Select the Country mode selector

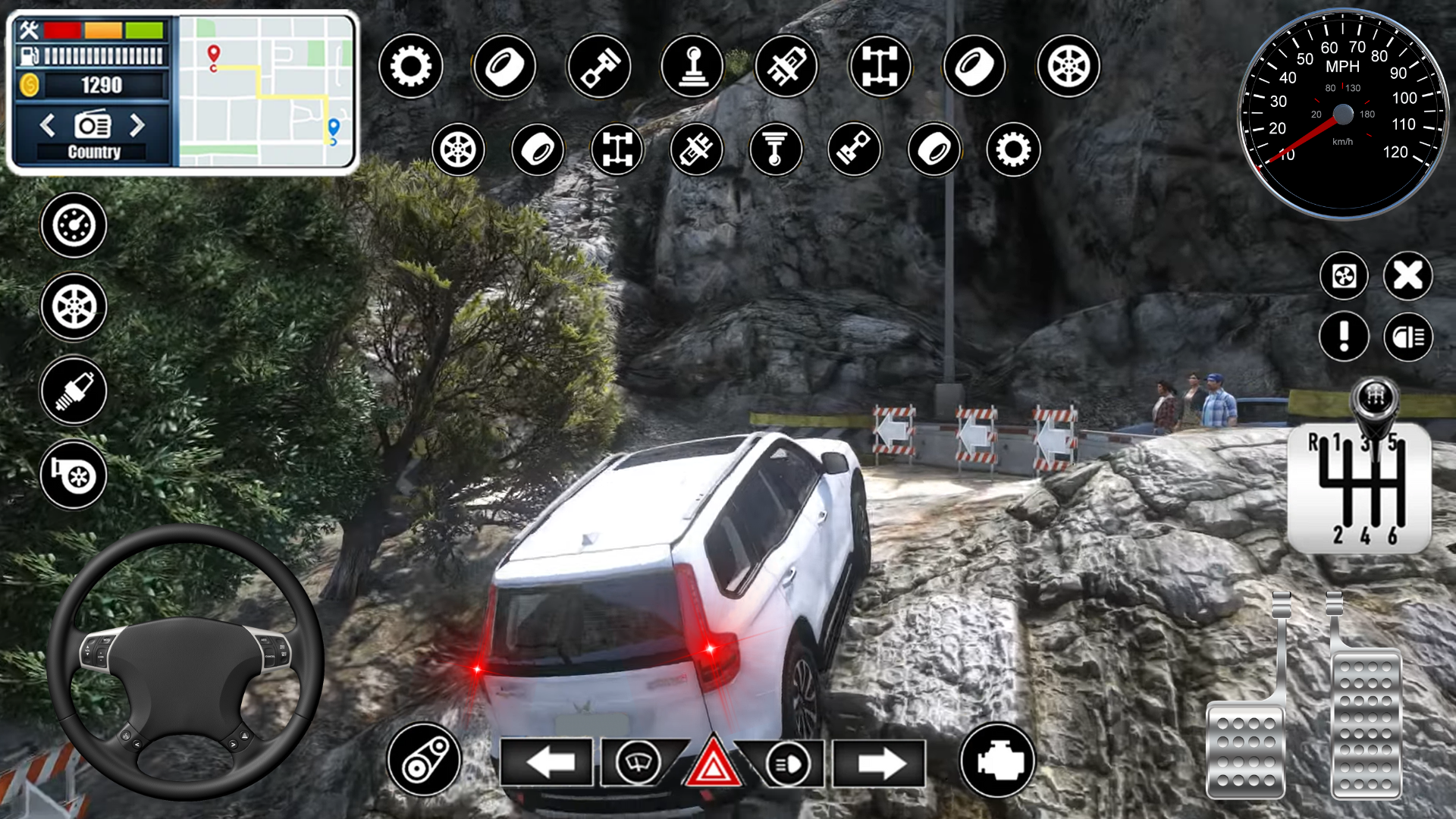pyautogui.click(x=93, y=152)
